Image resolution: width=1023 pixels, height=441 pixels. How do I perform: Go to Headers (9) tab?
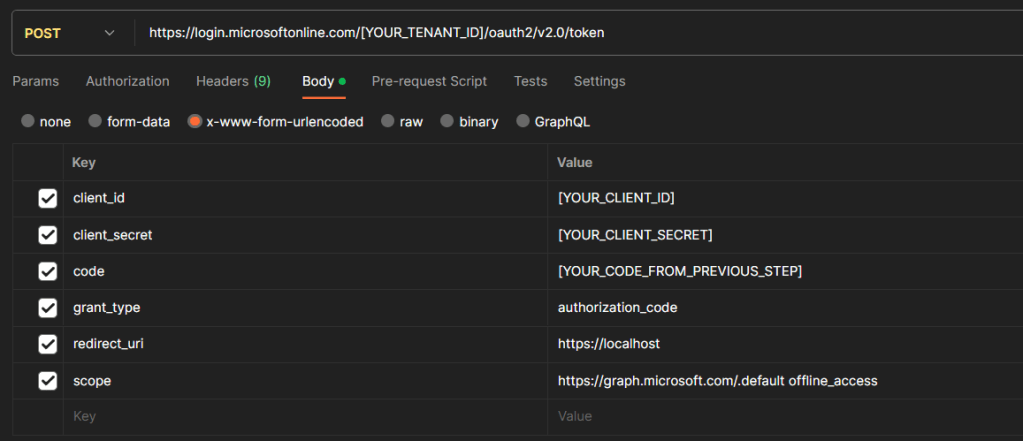pos(233,81)
